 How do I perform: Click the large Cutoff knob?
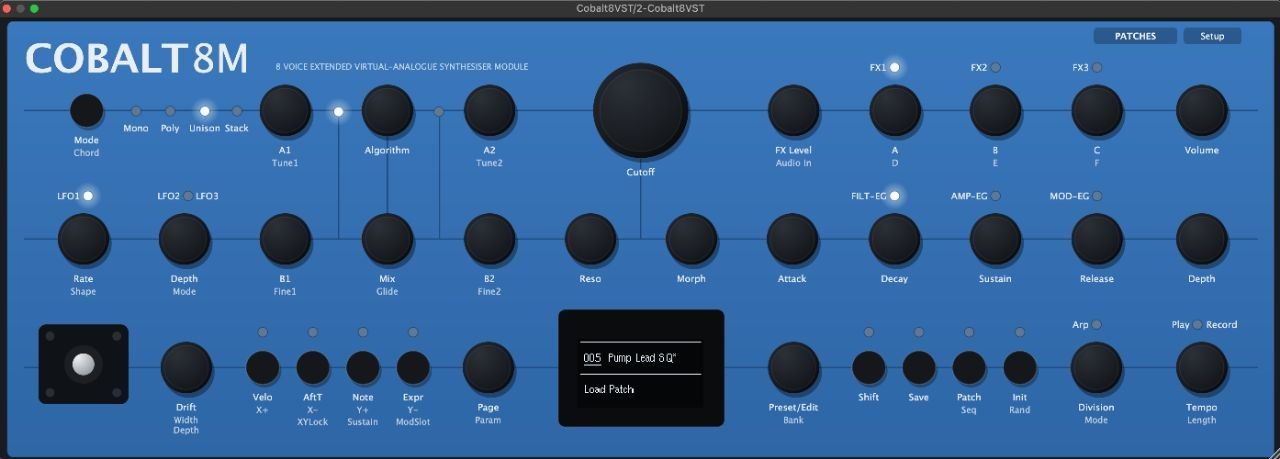click(641, 111)
